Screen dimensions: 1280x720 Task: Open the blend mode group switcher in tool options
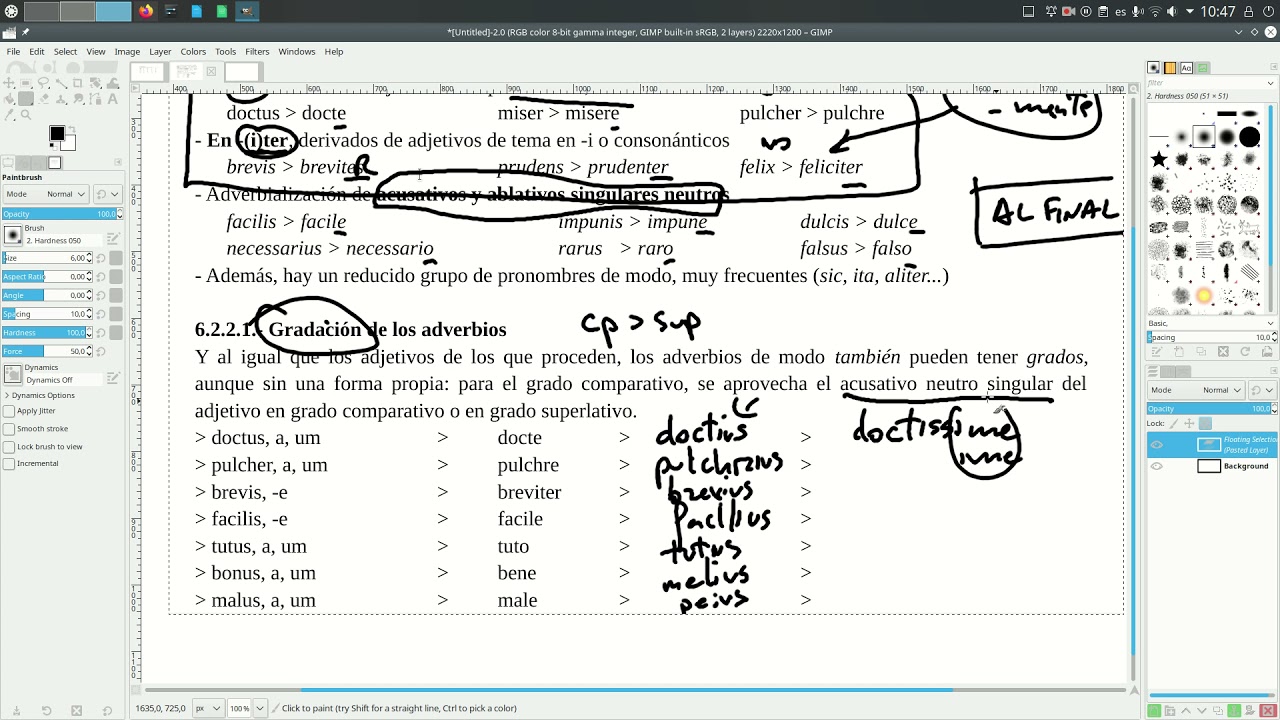pyautogui.click(x=108, y=194)
